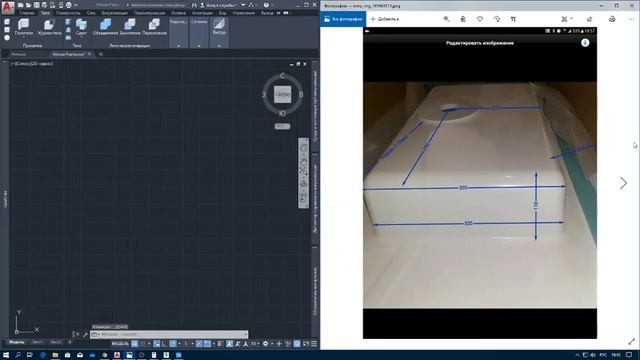Add a new drawing tab with plus
Screen dimensions: 640x360
(100, 54)
